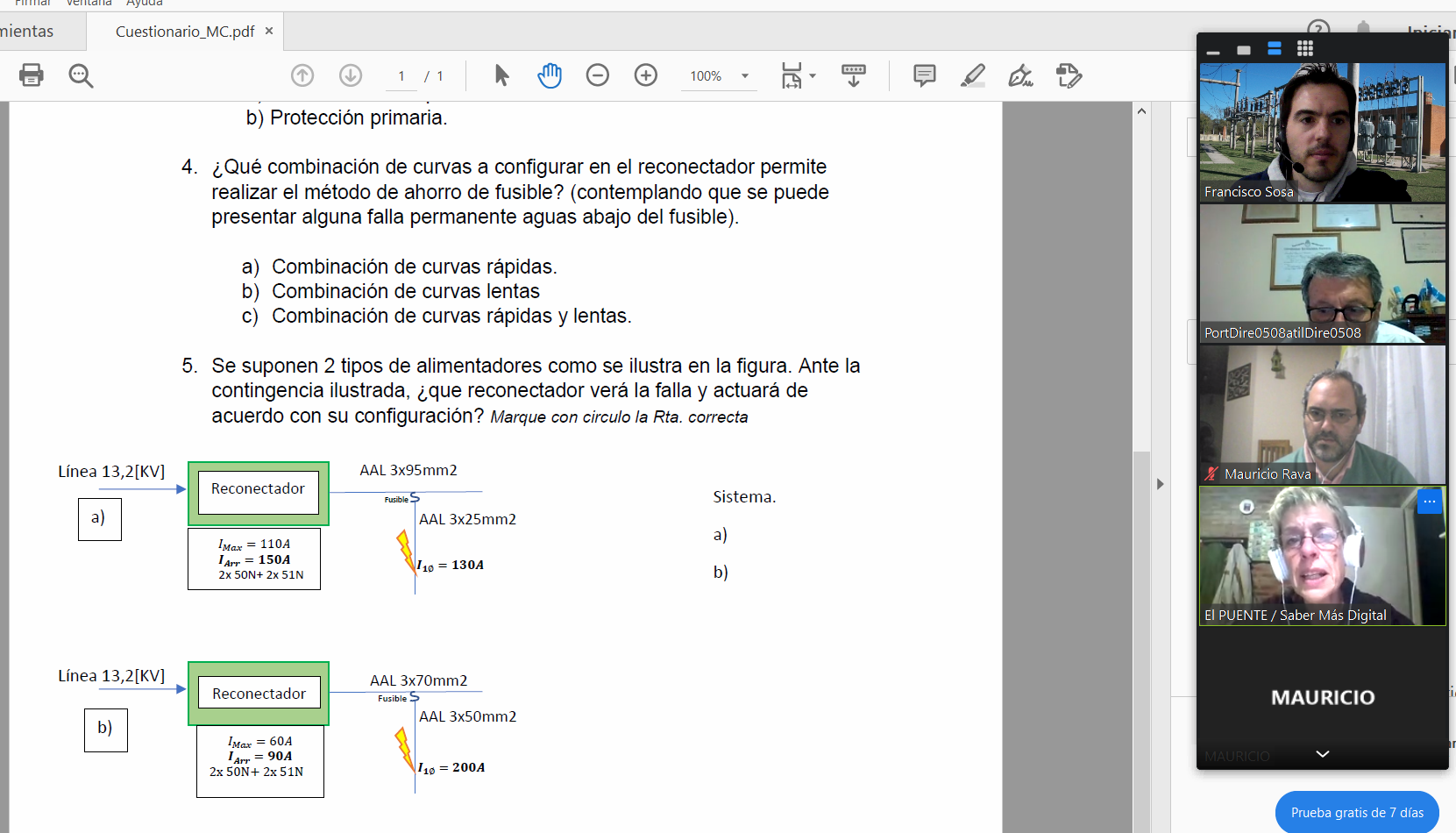Expand more participants with the down chevron
The image size is (1456, 833).
[x=1323, y=754]
